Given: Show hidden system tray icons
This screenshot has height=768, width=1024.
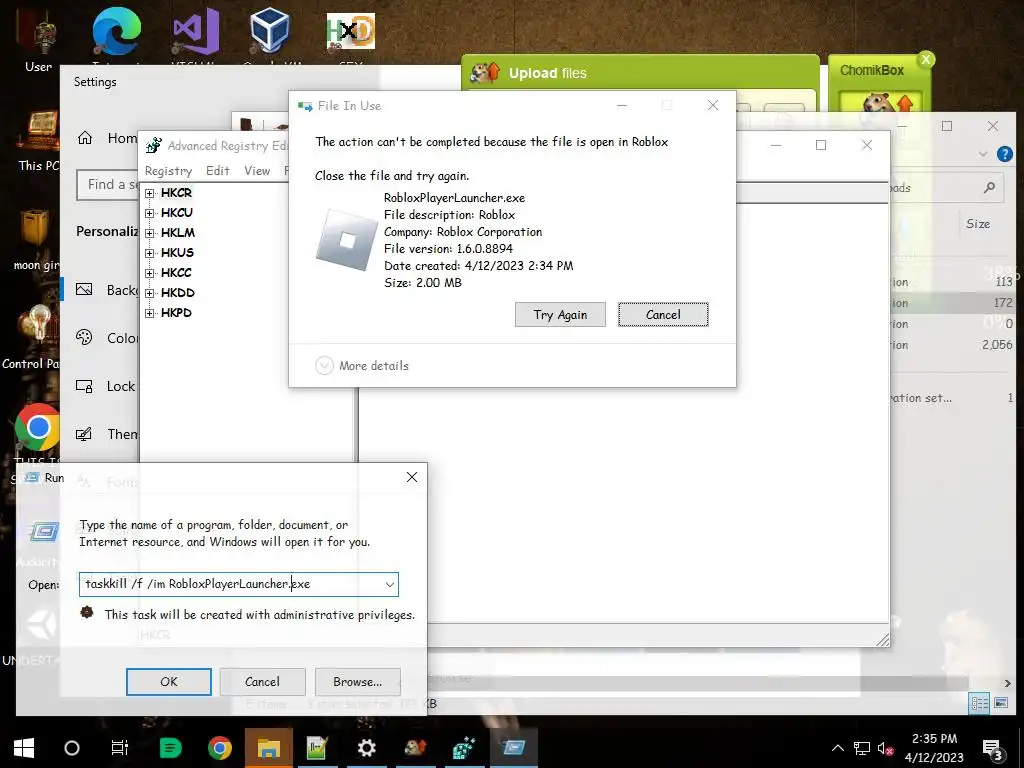Looking at the screenshot, I should tap(838, 748).
